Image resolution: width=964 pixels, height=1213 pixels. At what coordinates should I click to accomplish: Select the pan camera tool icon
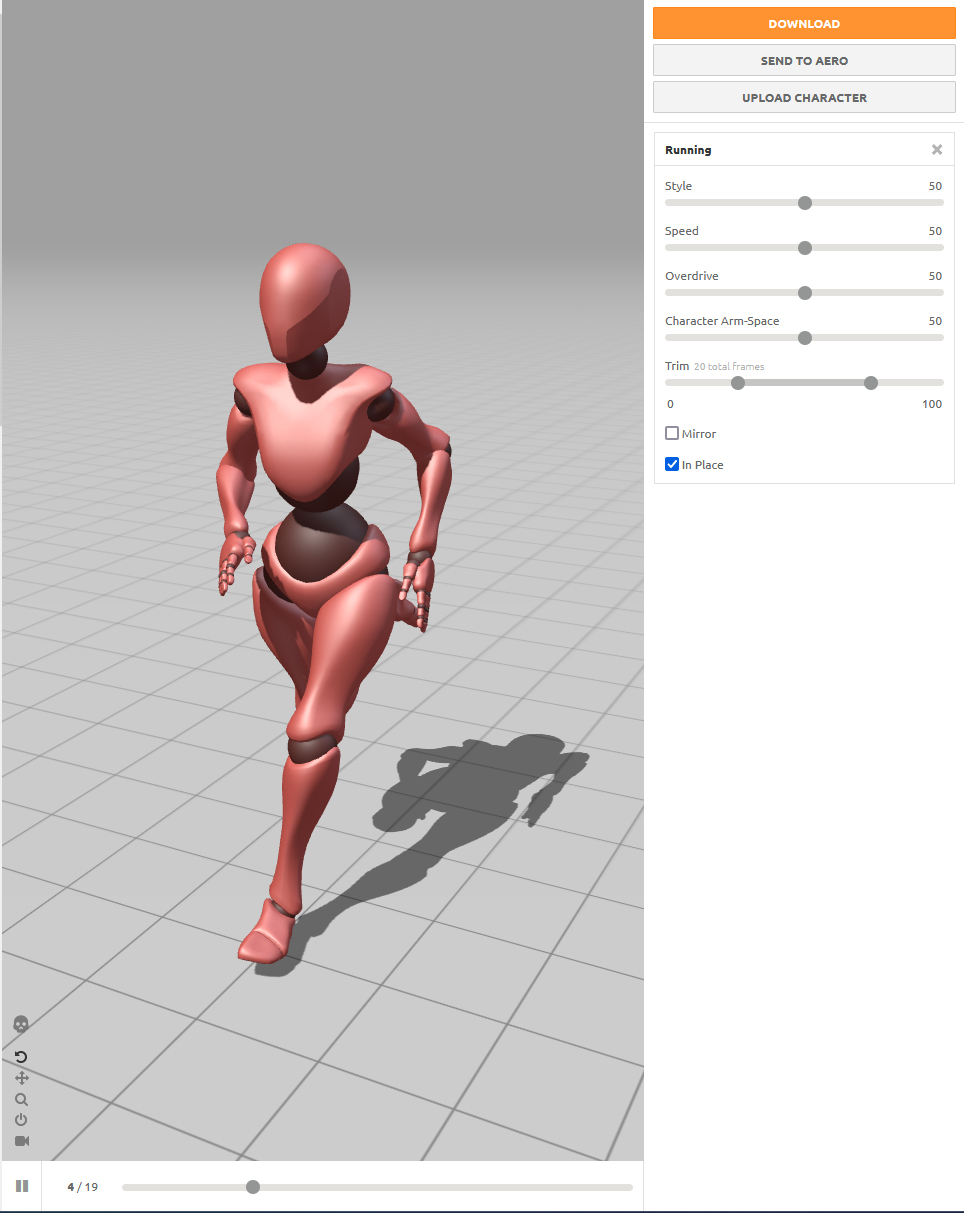coord(21,1078)
